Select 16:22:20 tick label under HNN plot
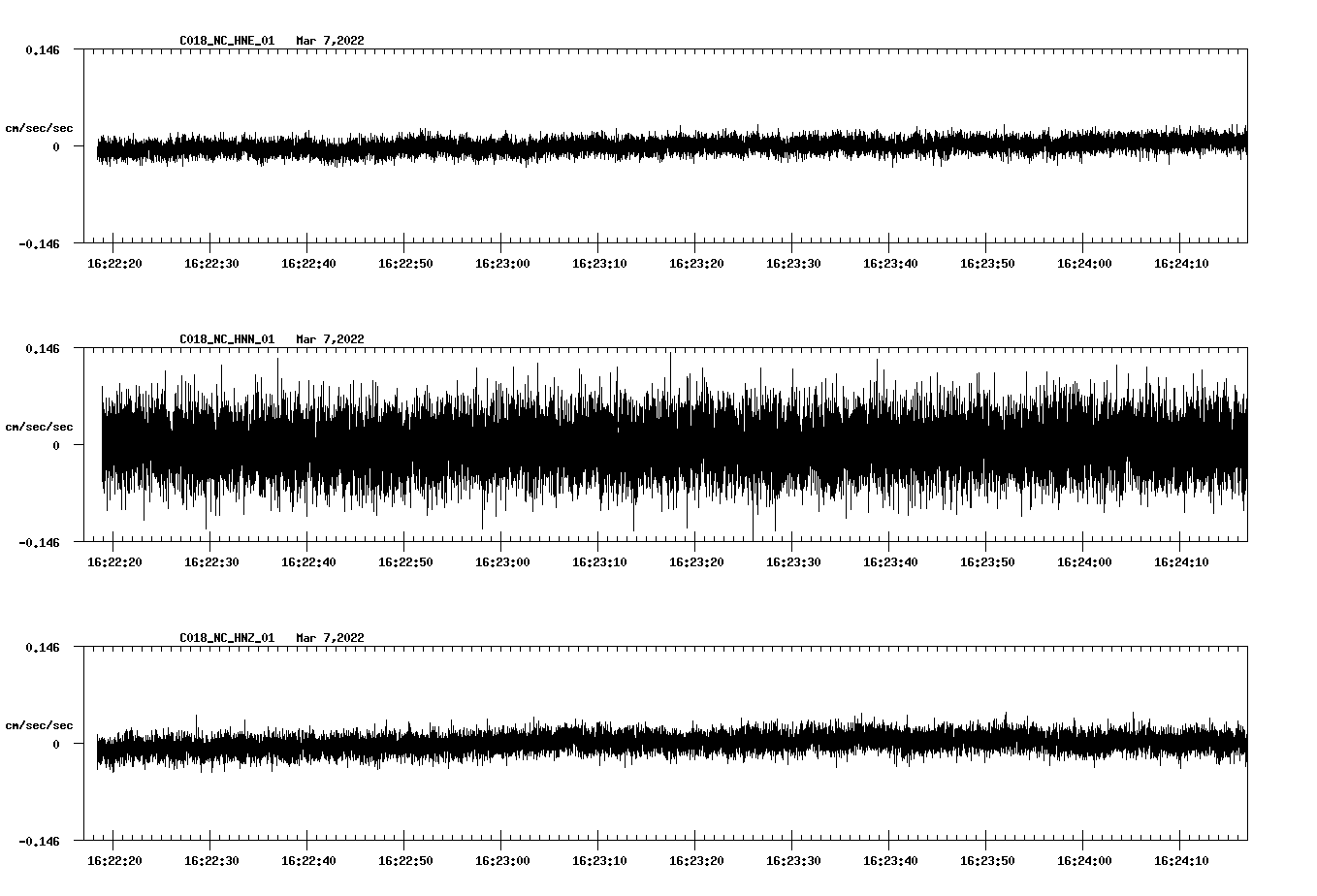 pyautogui.click(x=114, y=561)
